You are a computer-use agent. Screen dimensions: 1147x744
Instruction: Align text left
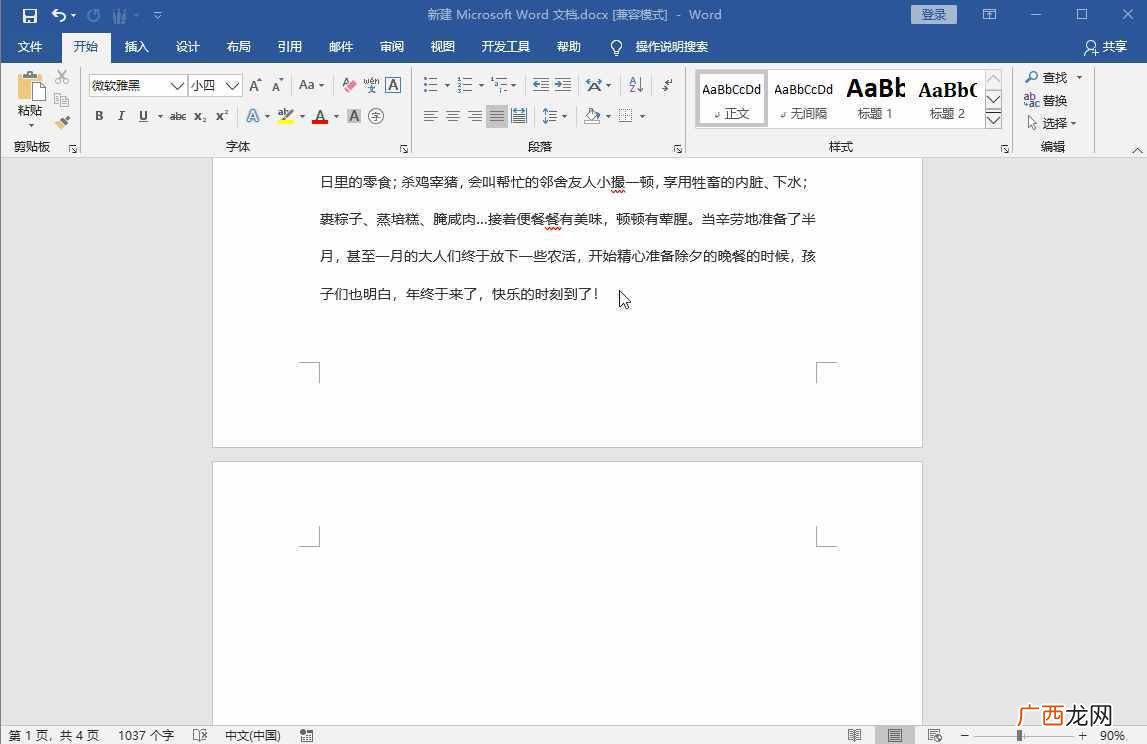(x=431, y=116)
